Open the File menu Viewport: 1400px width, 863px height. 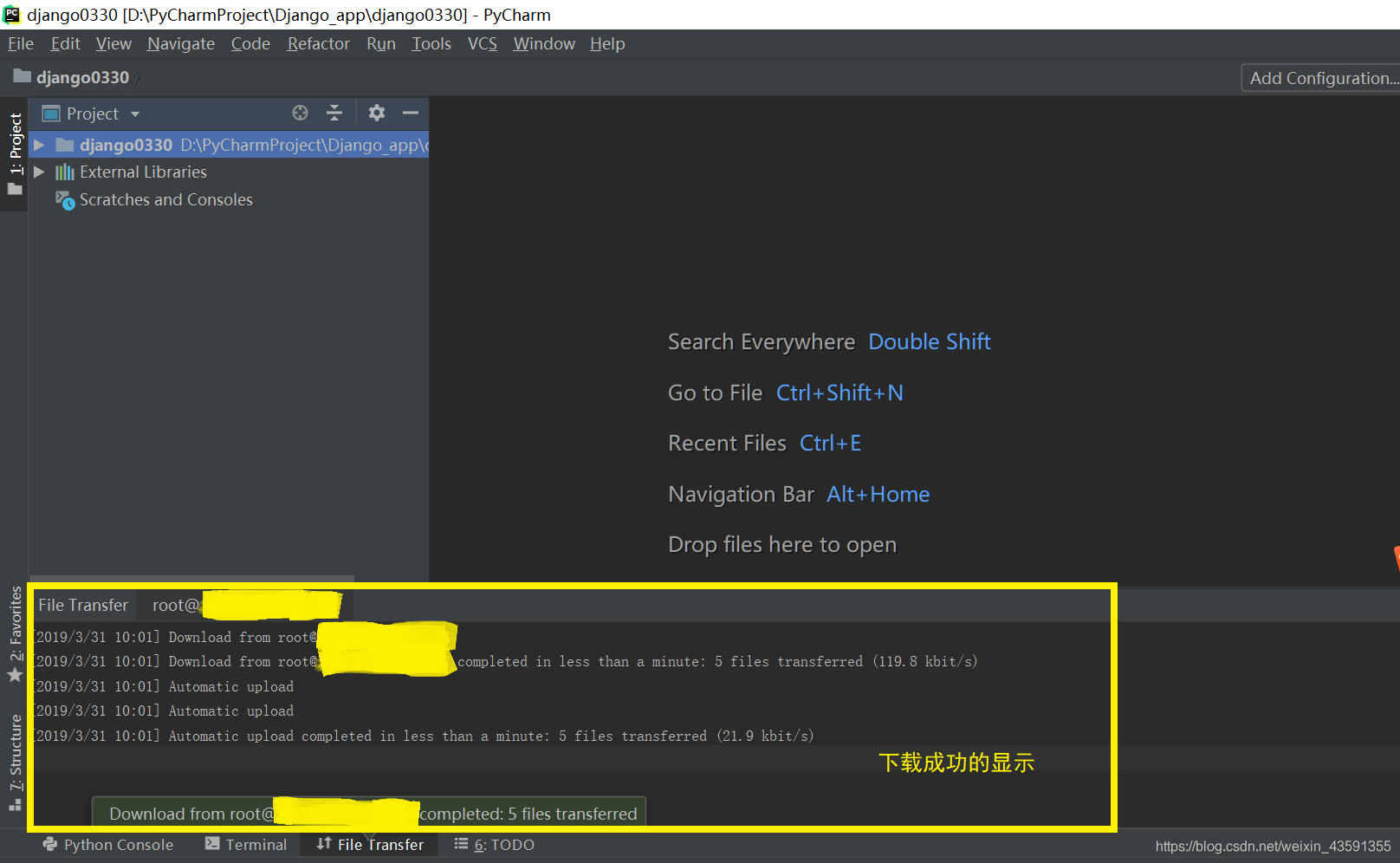21,43
